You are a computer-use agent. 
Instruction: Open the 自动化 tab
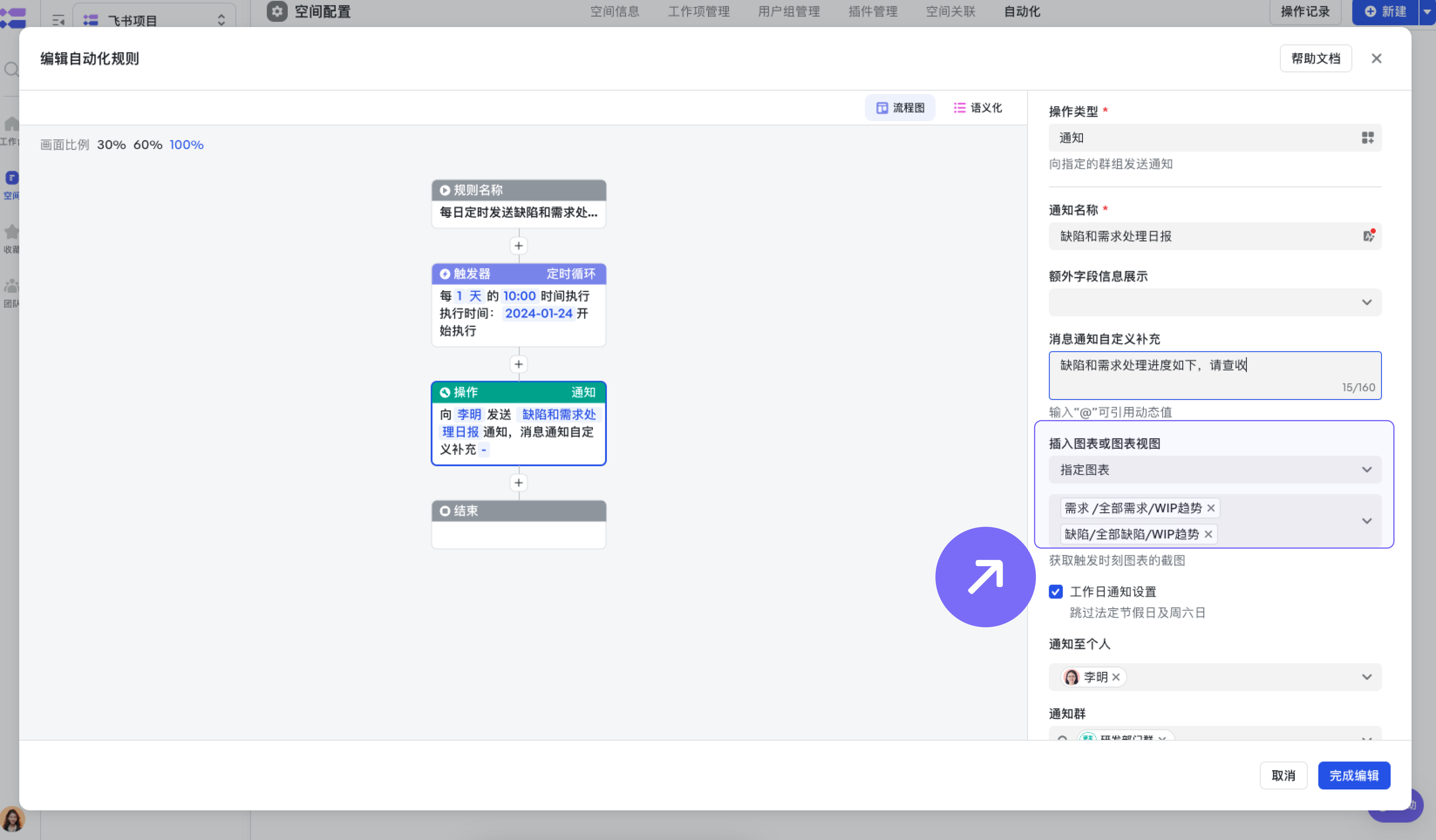click(x=1022, y=11)
